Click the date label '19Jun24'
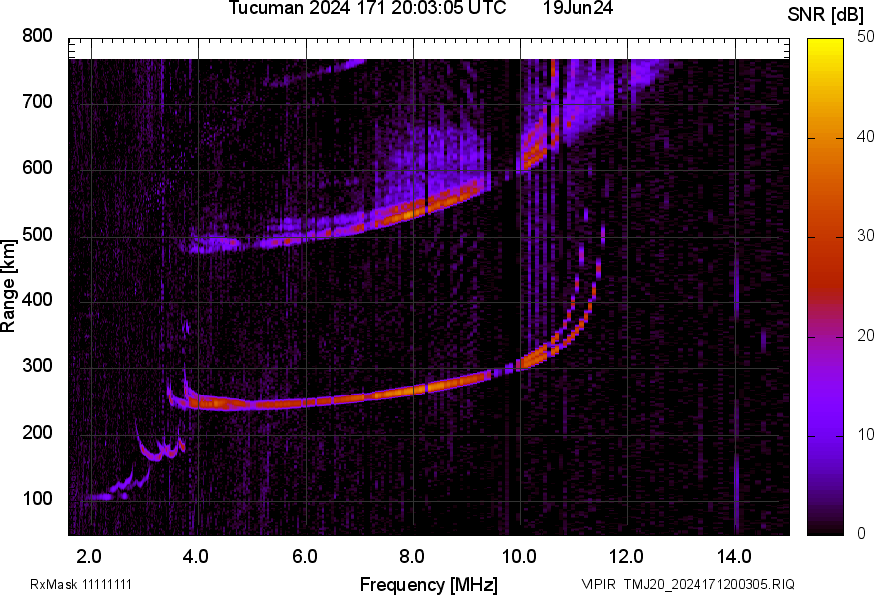 click(578, 8)
